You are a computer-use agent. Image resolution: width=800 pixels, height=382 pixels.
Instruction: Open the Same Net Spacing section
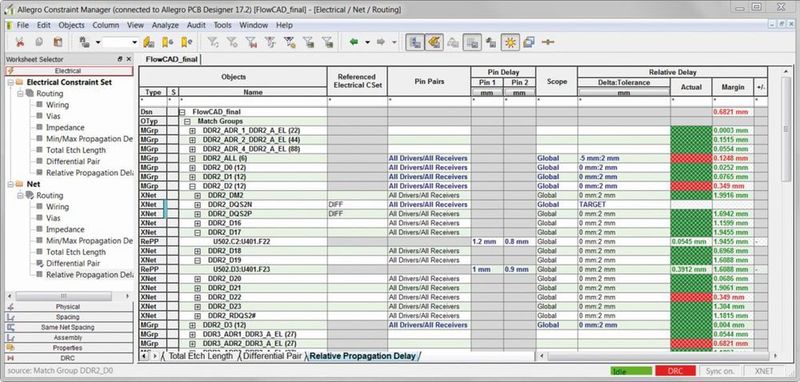click(x=68, y=327)
